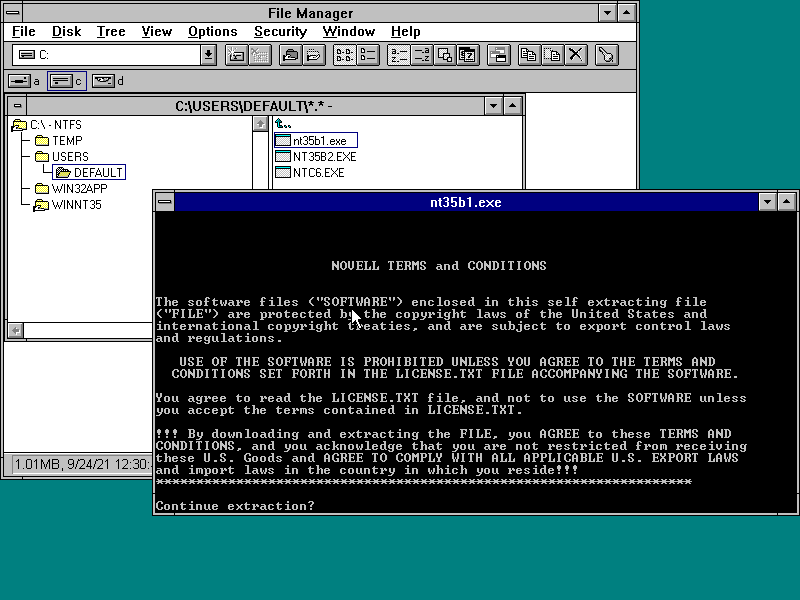Minimize the nt35b1.exe console window
Screen dimensions: 800x600
[x=767, y=202]
